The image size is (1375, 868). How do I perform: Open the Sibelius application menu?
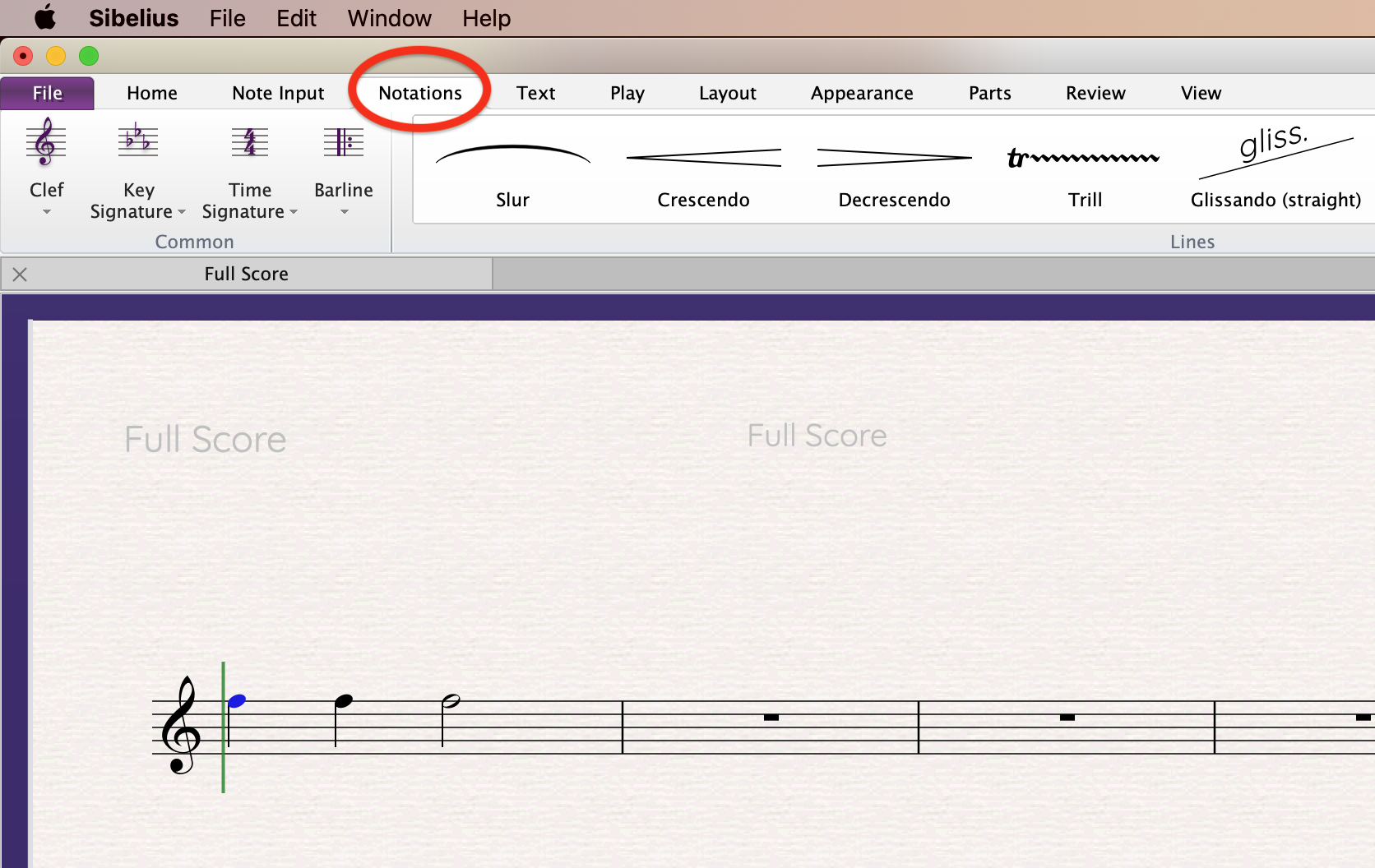click(133, 18)
